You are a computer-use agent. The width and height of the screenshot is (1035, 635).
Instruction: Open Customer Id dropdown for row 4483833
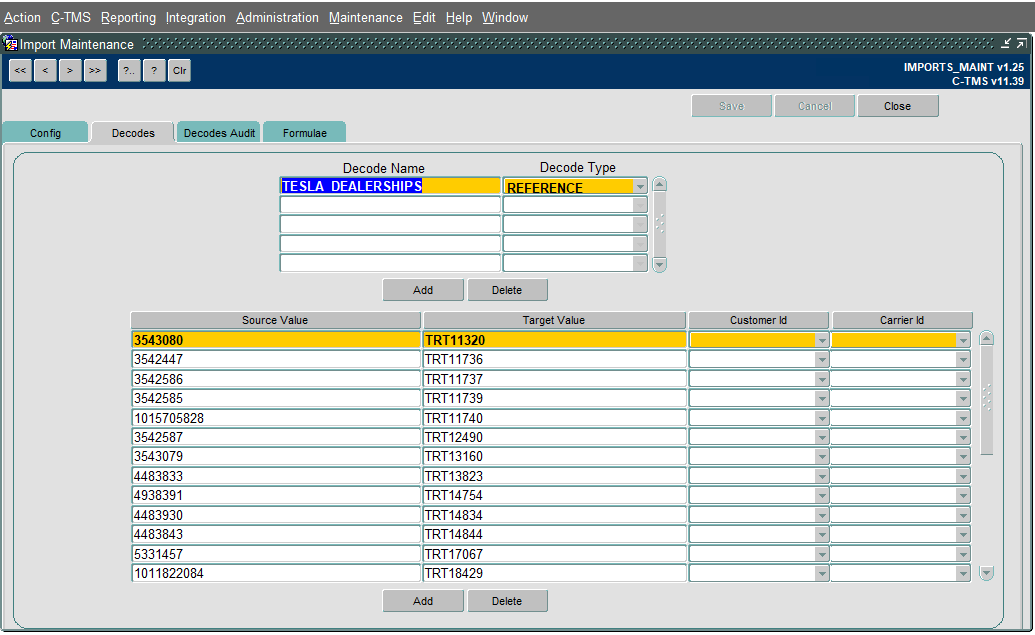[822, 477]
